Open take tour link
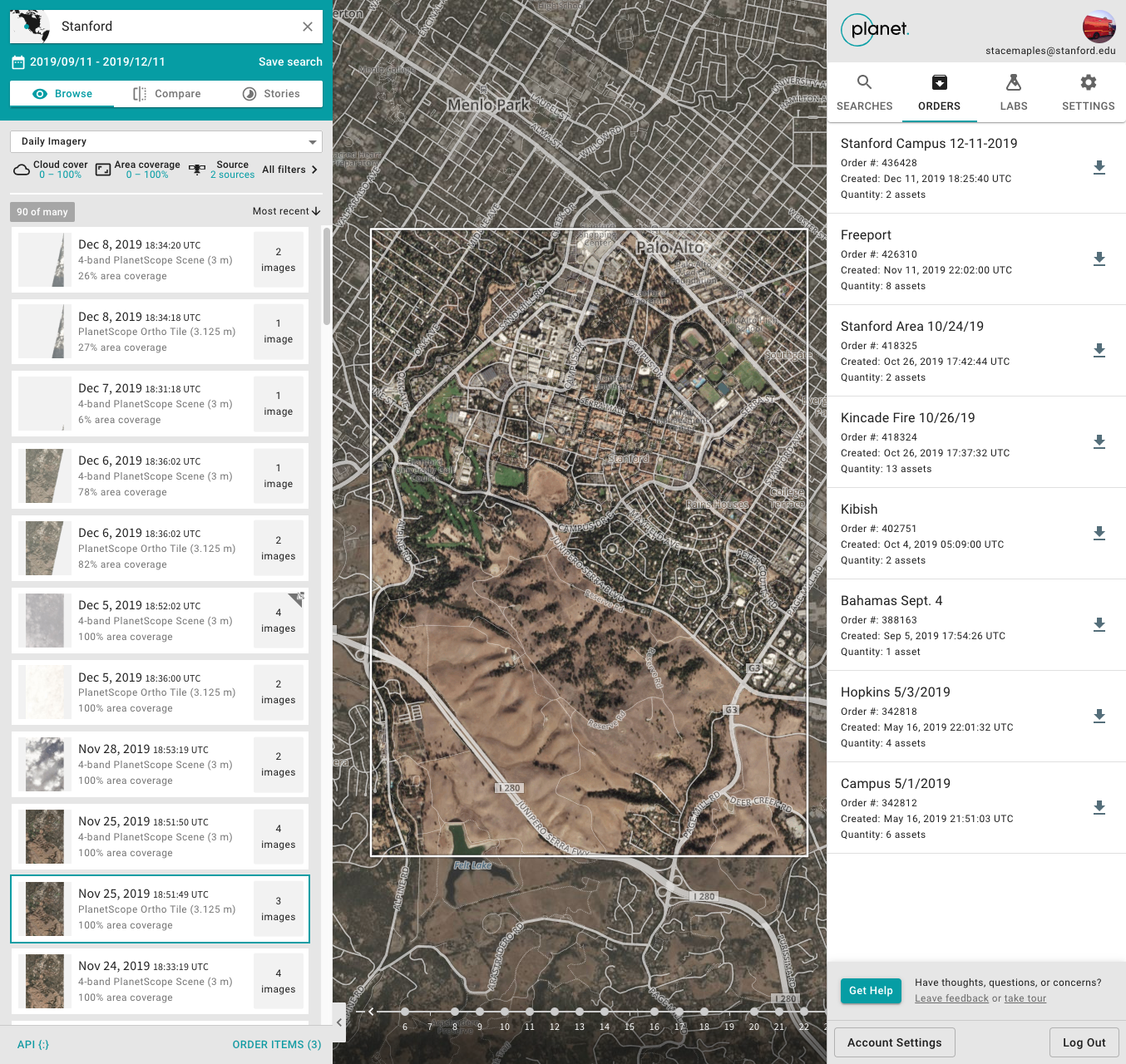This screenshot has width=1126, height=1064. tap(1025, 998)
